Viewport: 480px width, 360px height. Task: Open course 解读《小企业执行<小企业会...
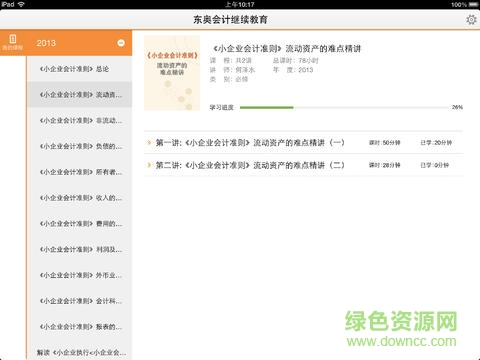pos(80,352)
